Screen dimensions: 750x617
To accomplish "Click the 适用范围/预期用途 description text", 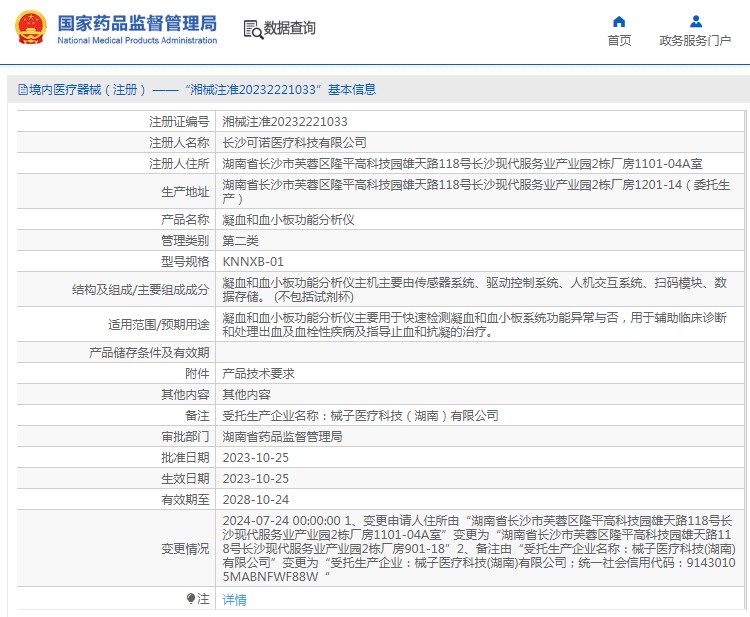I will tap(474, 324).
